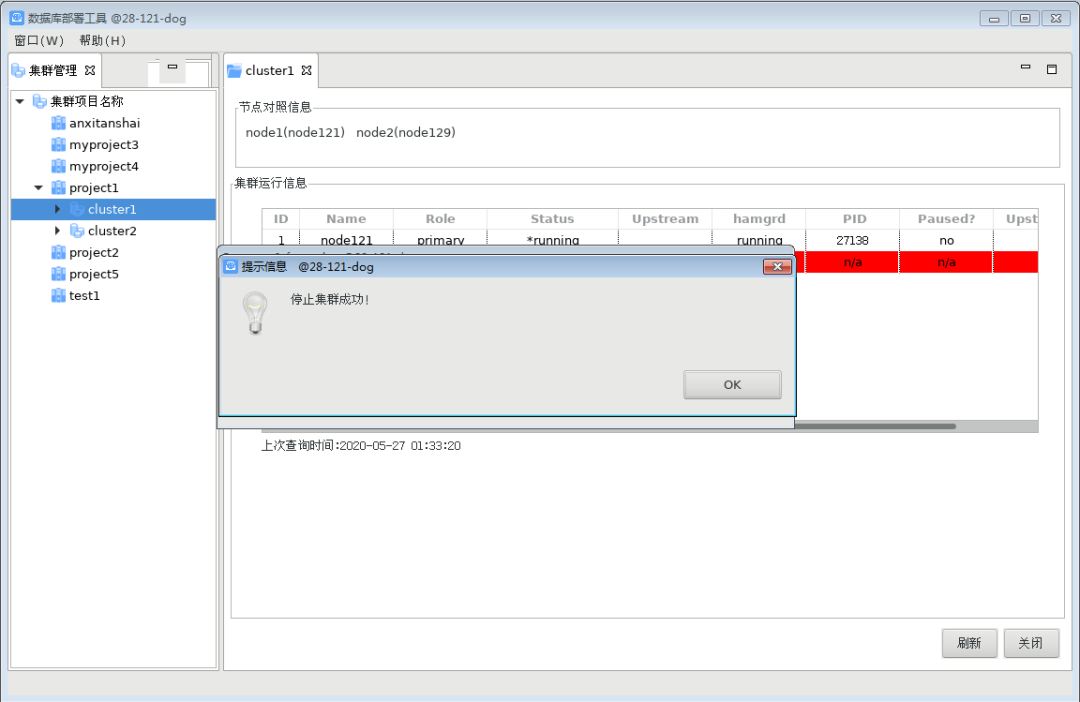The height and width of the screenshot is (702, 1080).
Task: Click the cluster1 tab folder icon
Action: pos(234,70)
